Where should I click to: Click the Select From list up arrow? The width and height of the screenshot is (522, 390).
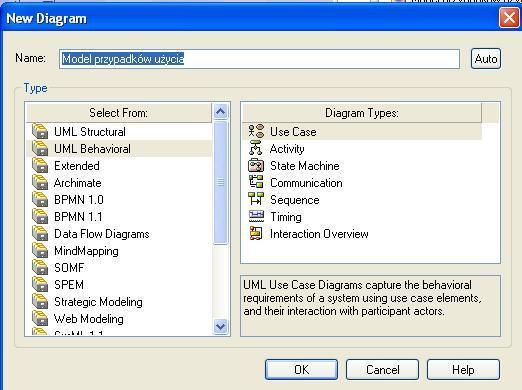coord(220,111)
